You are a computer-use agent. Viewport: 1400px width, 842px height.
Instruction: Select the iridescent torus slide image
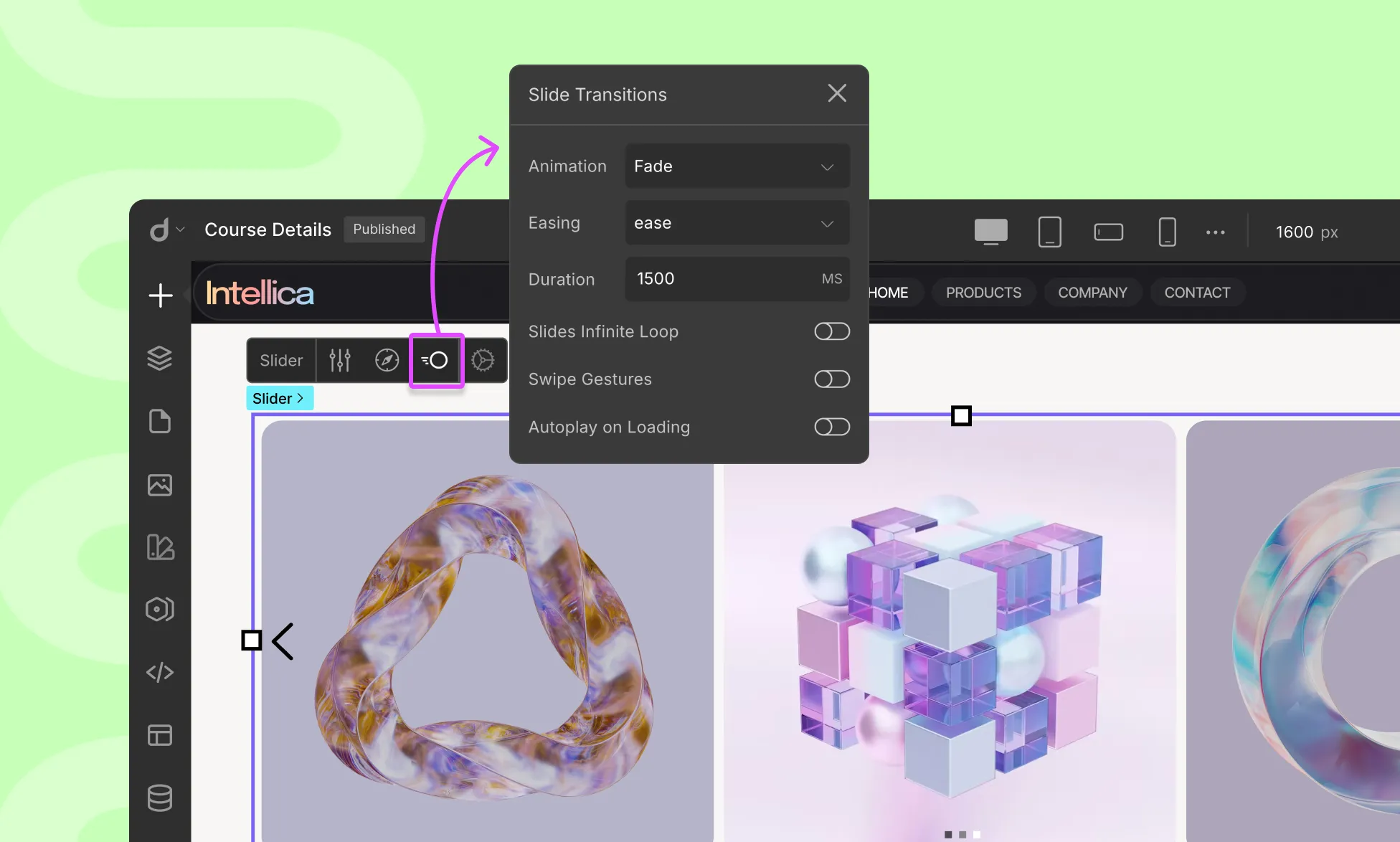1293,631
